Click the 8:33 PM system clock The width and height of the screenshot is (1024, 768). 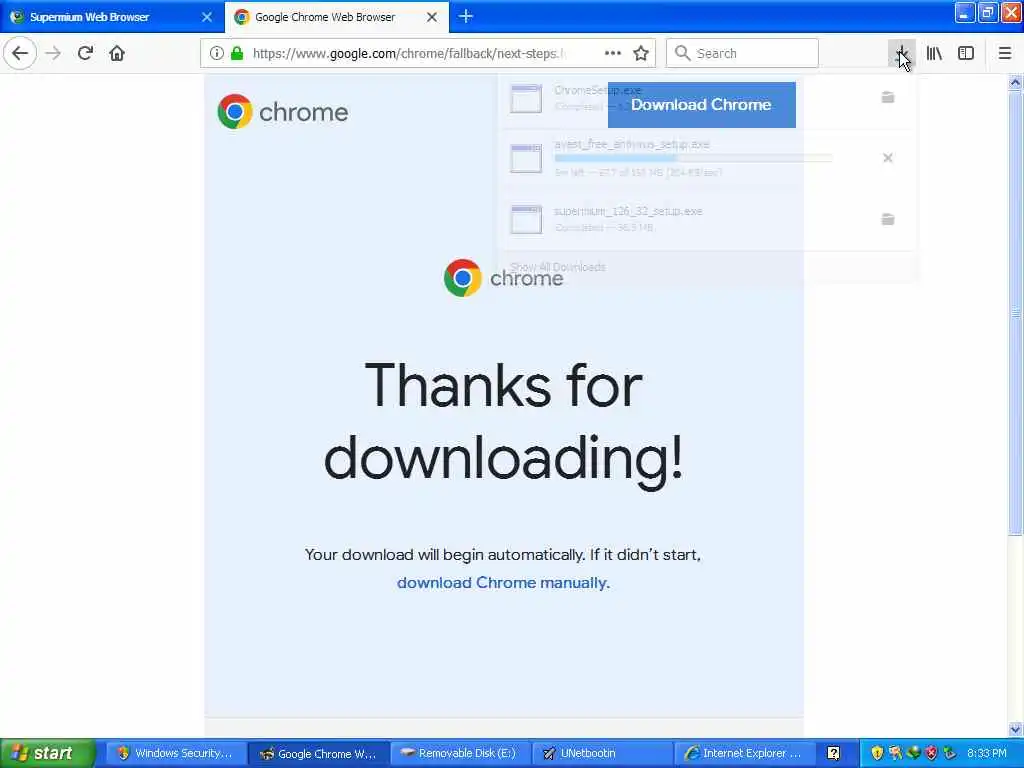987,753
